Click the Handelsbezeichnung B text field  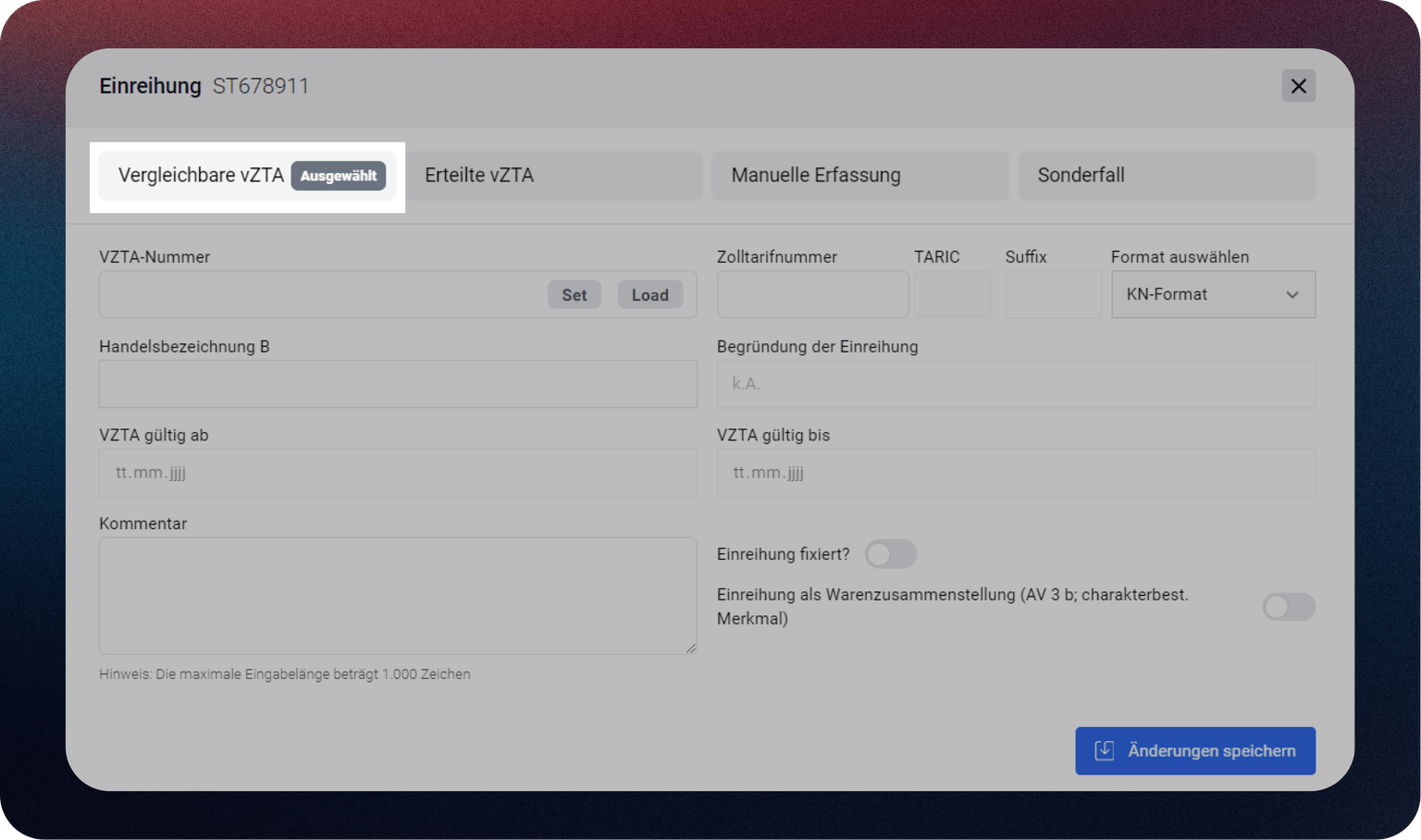click(397, 384)
